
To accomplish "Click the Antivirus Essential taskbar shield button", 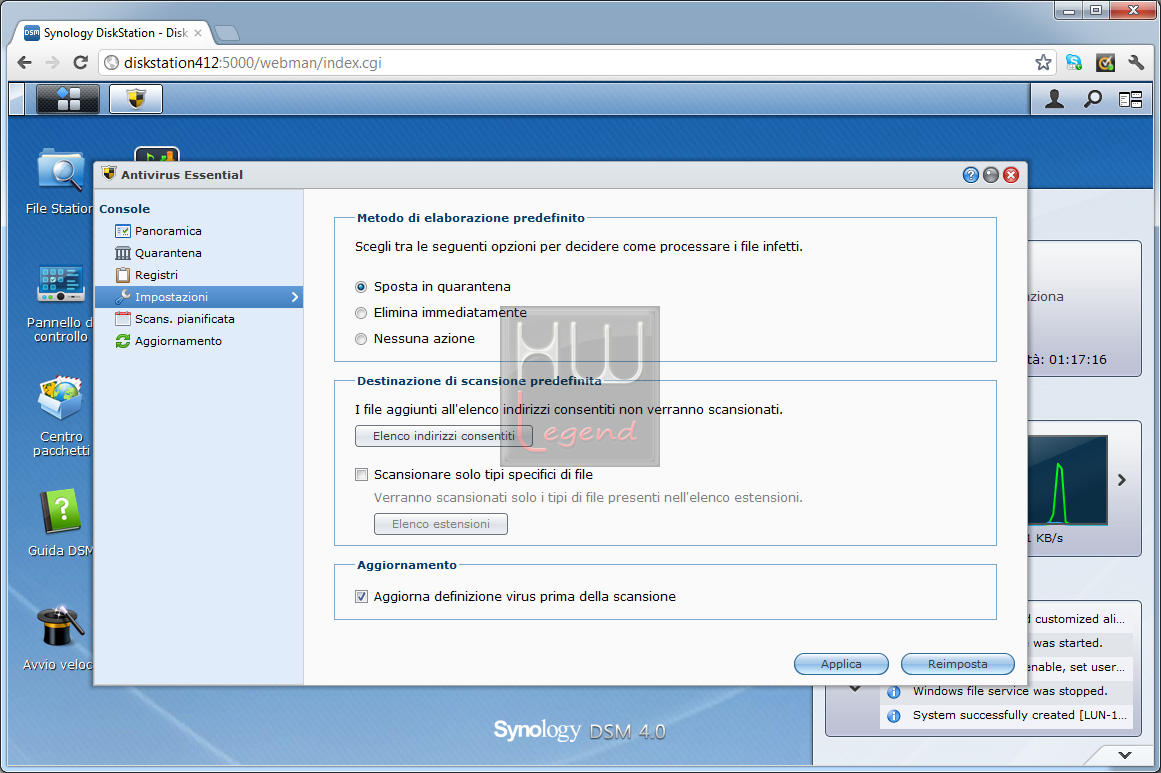I will (x=135, y=98).
